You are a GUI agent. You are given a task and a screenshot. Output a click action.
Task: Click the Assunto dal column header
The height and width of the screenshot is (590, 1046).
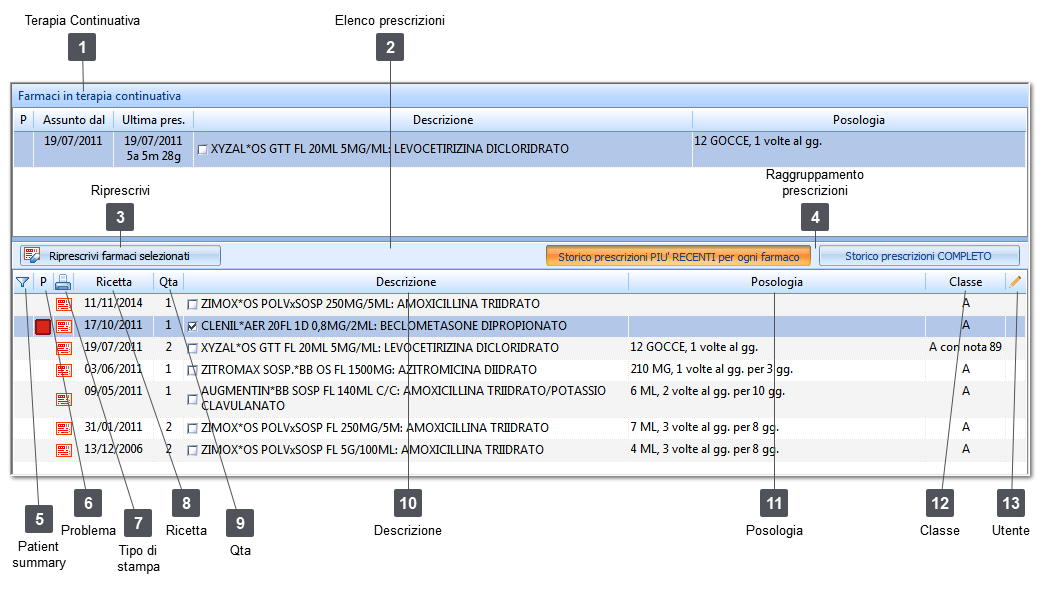point(74,119)
